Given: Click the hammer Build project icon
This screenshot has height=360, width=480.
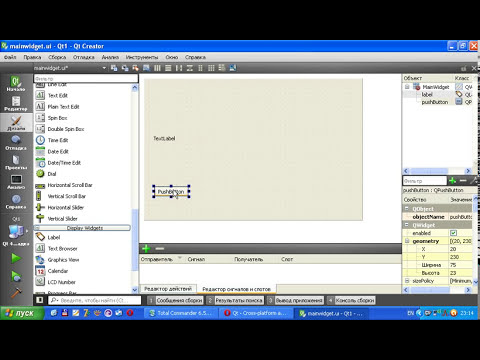Looking at the screenshot, I should coord(16,293).
